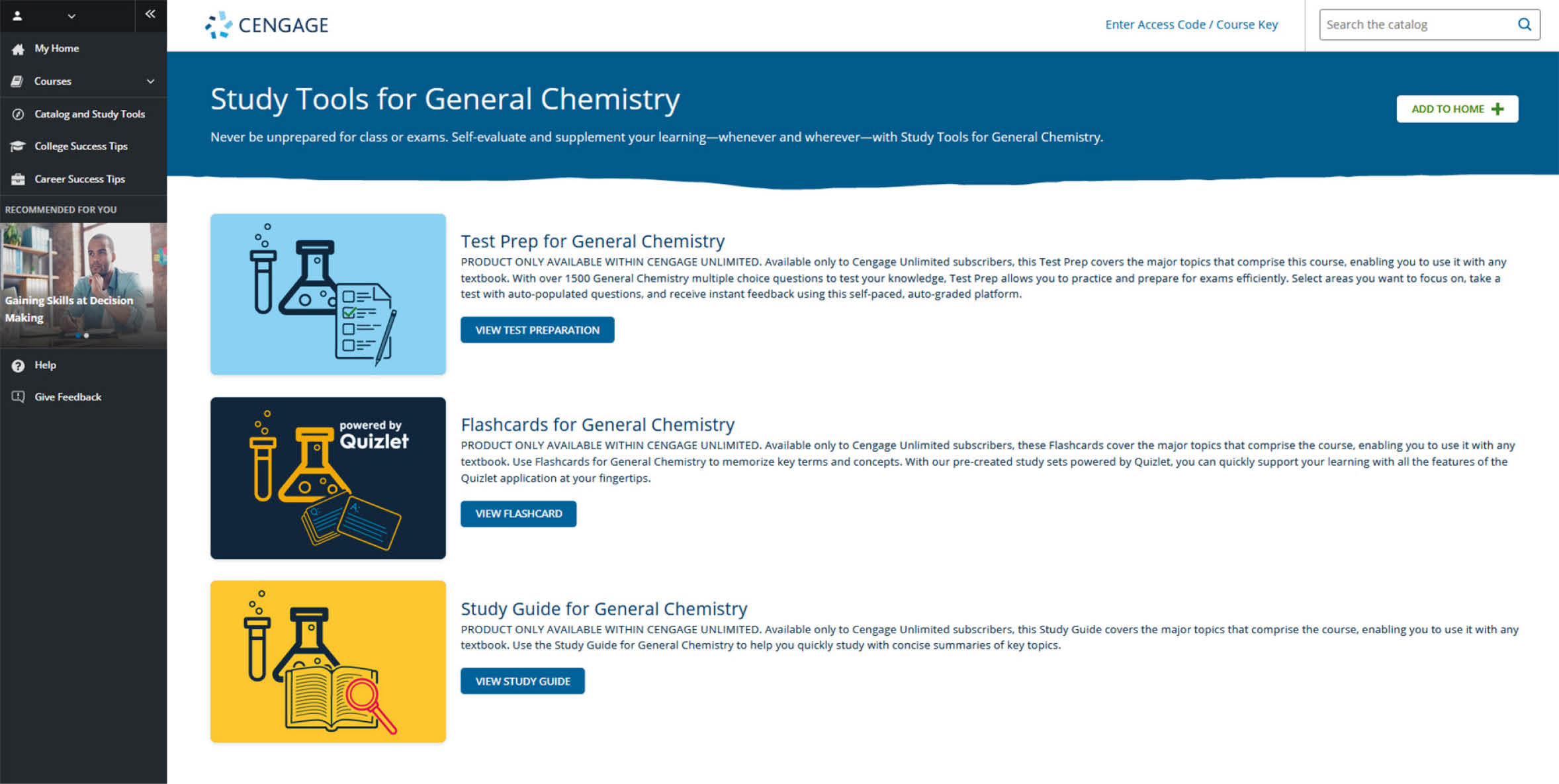
Task: Click the search magnifier icon
Action: click(1524, 24)
